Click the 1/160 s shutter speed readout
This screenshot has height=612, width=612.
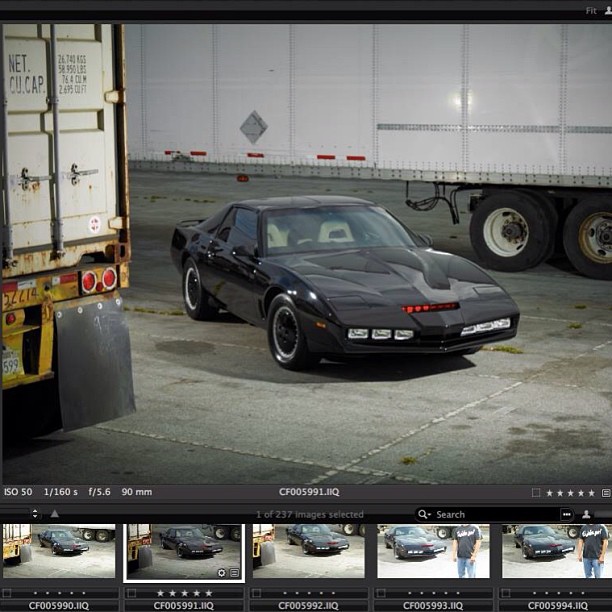tap(60, 492)
